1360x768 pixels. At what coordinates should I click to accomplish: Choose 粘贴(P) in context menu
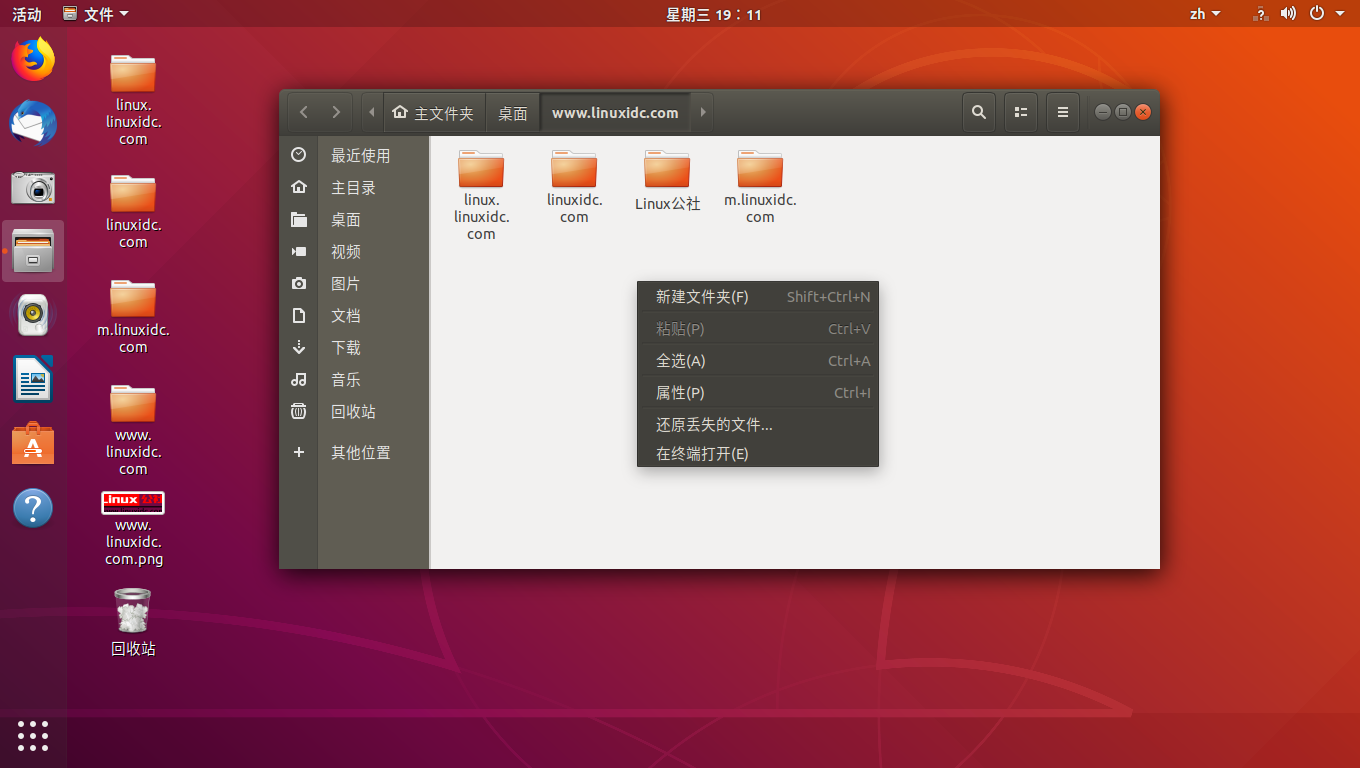(758, 328)
